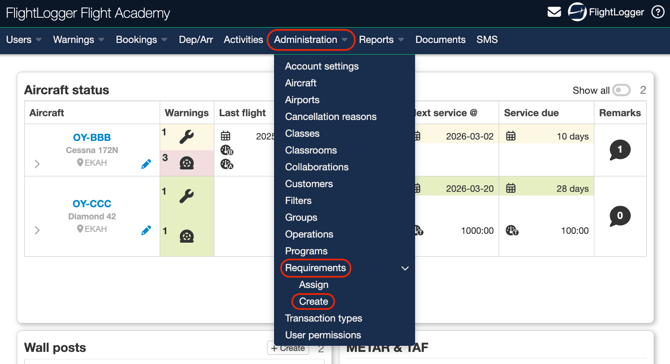This screenshot has width=670, height=364.
Task: Click calendar icon next to 28 days
Action: 511,188
